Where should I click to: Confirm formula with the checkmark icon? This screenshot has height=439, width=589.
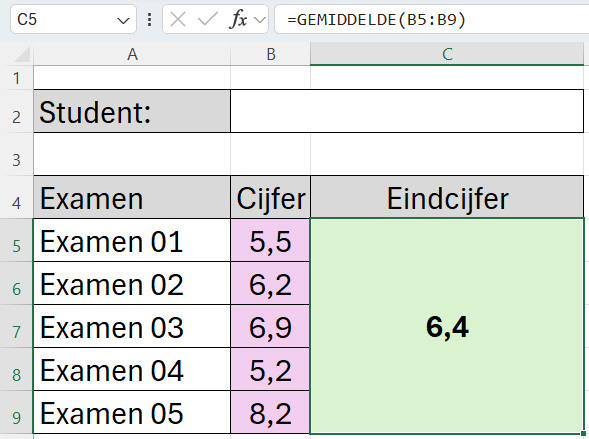click(x=208, y=19)
